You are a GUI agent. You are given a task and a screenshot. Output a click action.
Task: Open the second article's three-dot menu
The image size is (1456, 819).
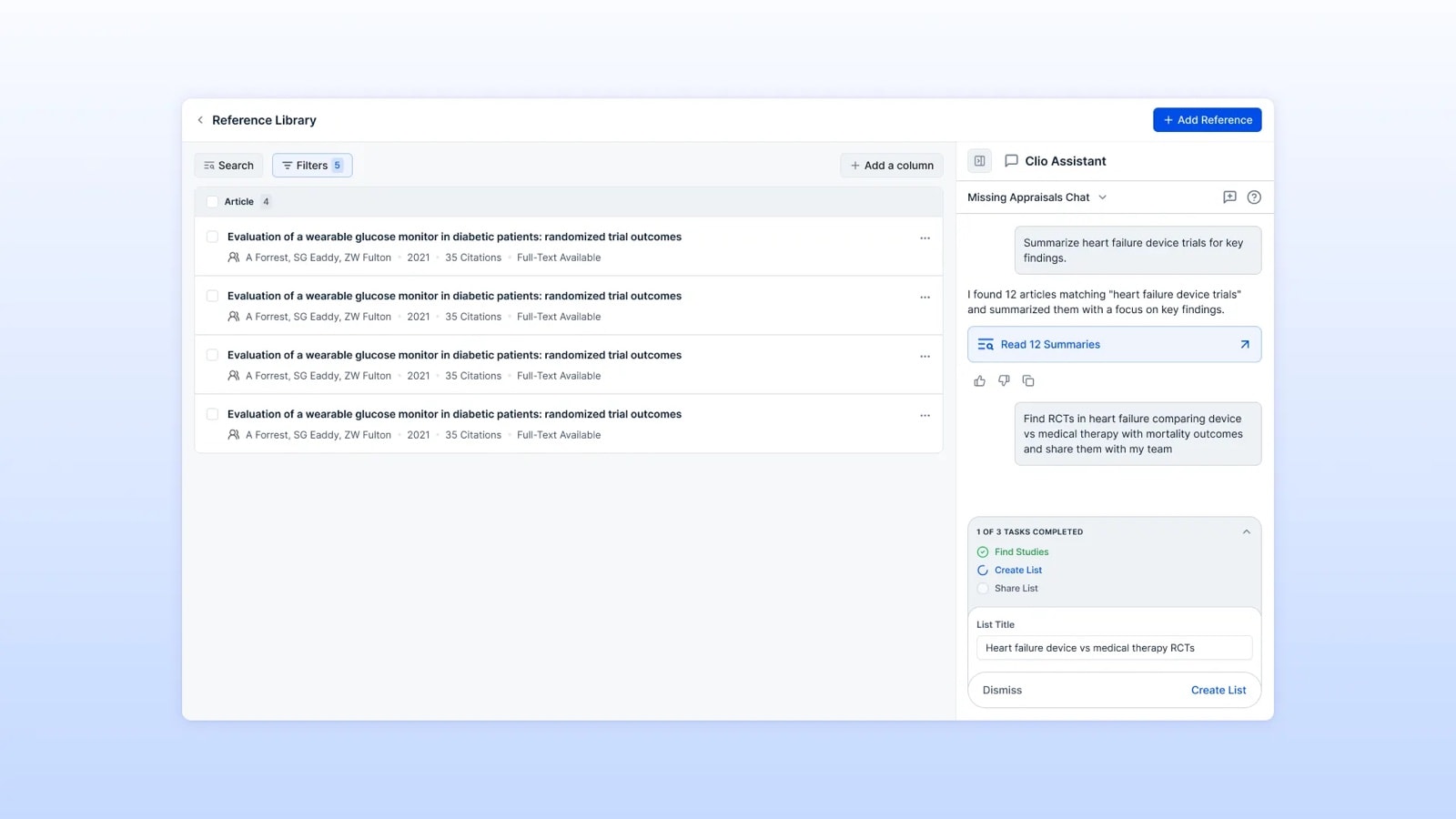tap(925, 298)
